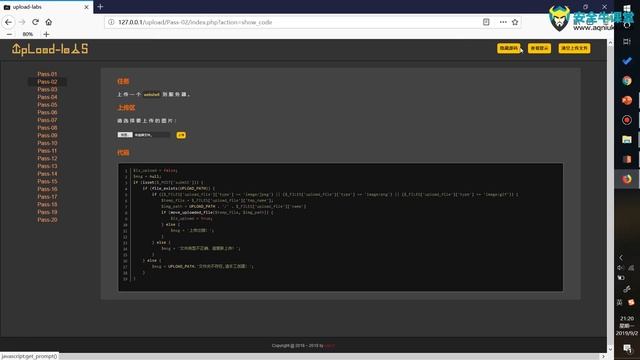Open Pass-10 in the sidebar
Screen dimensions: 640x360
click(47, 143)
